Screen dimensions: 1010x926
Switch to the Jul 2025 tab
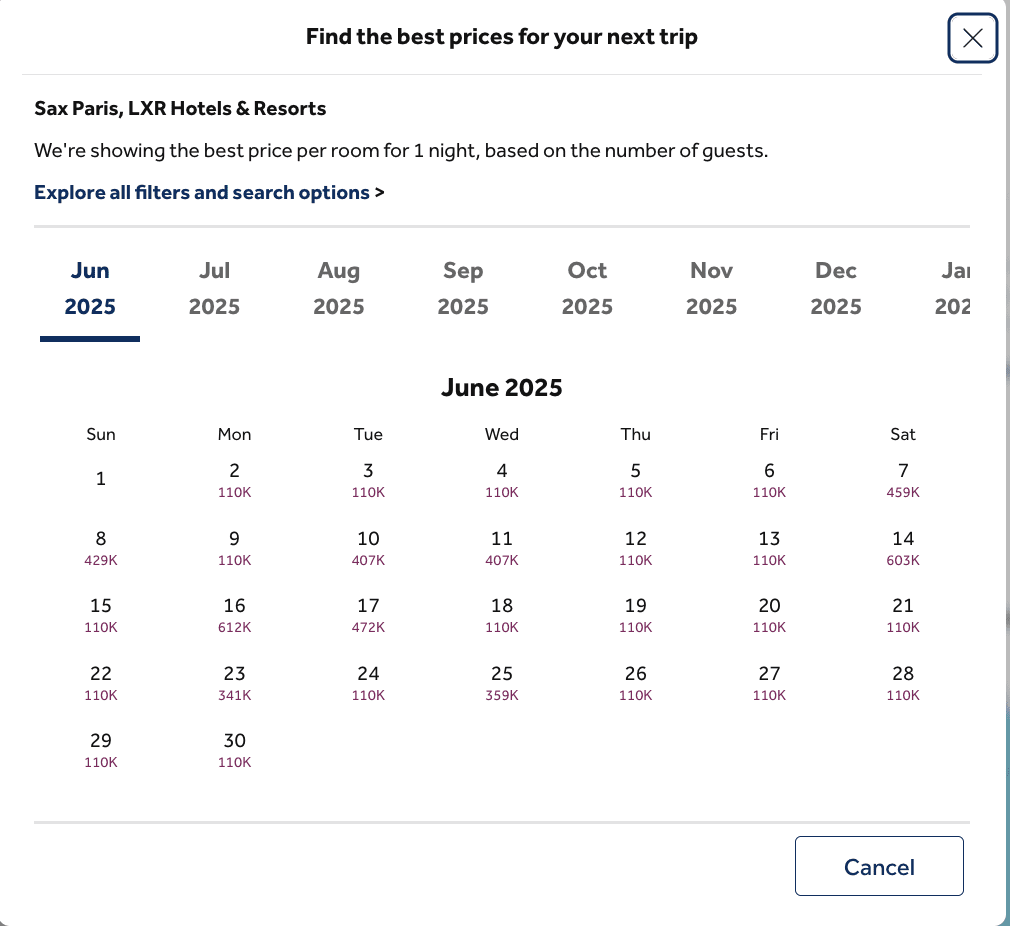[x=214, y=288]
